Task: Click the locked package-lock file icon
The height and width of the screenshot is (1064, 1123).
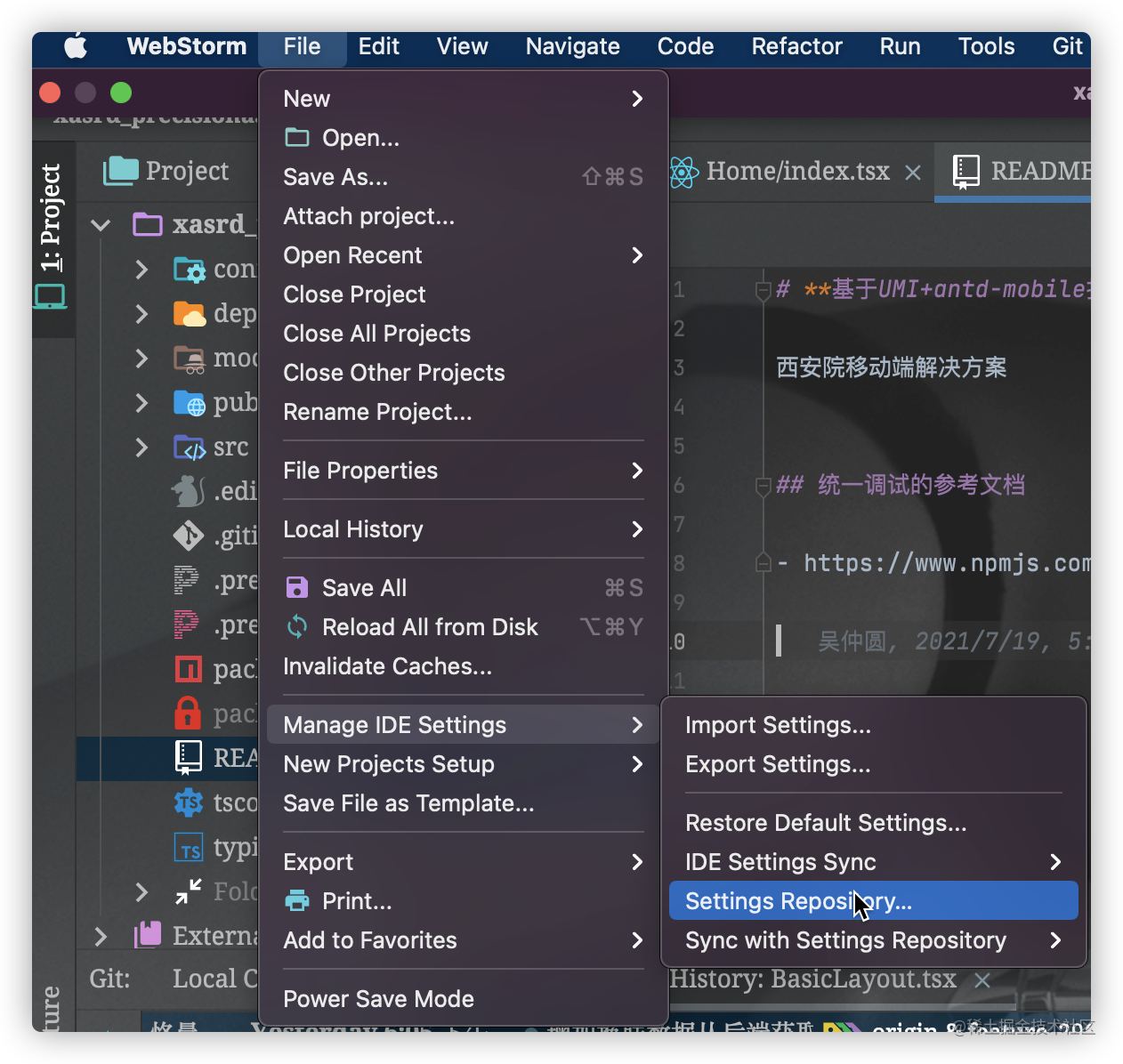Action: [188, 713]
